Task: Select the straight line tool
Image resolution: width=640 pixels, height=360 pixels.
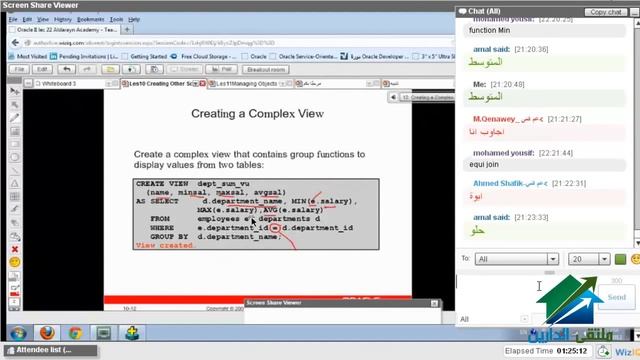Action: click(15, 170)
